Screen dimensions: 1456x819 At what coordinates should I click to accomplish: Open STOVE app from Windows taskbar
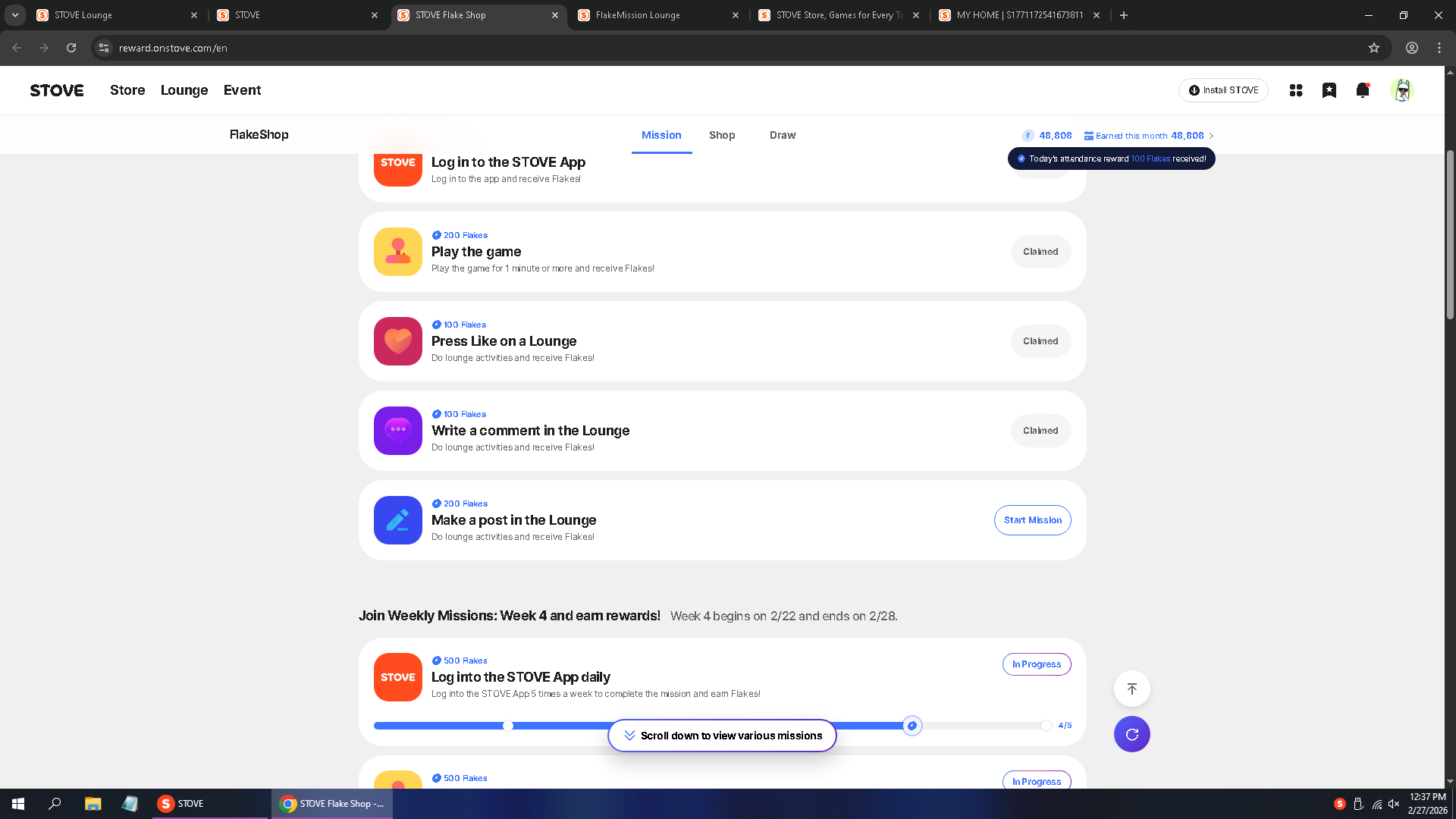[180, 803]
